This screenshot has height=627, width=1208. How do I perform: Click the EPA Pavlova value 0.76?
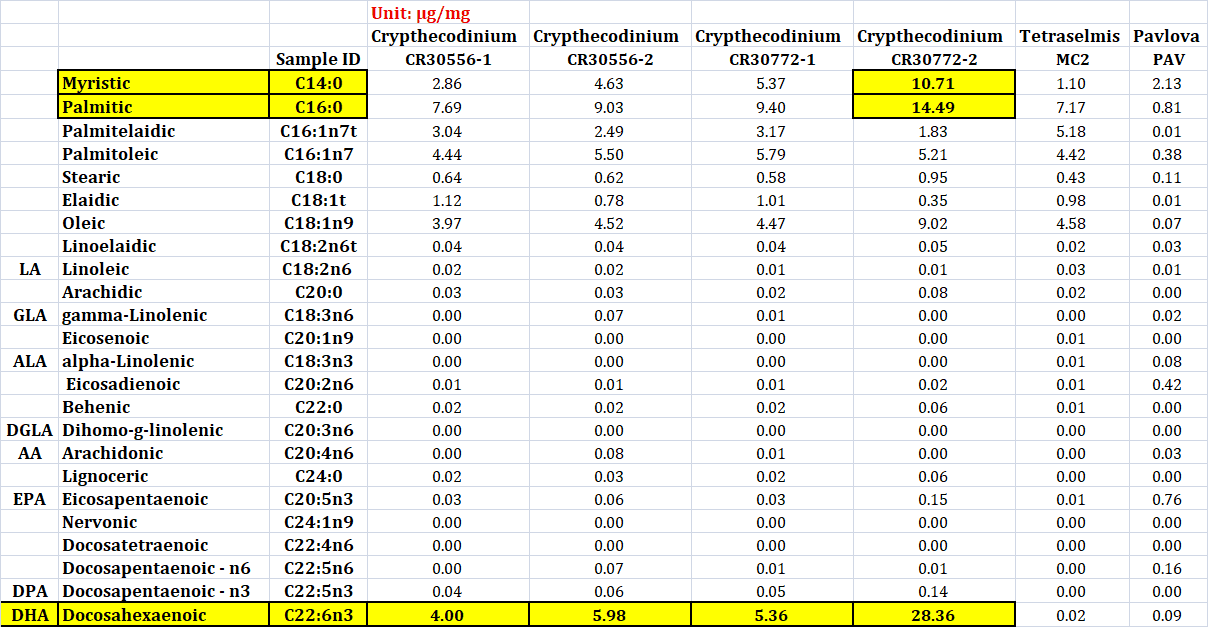(1167, 499)
